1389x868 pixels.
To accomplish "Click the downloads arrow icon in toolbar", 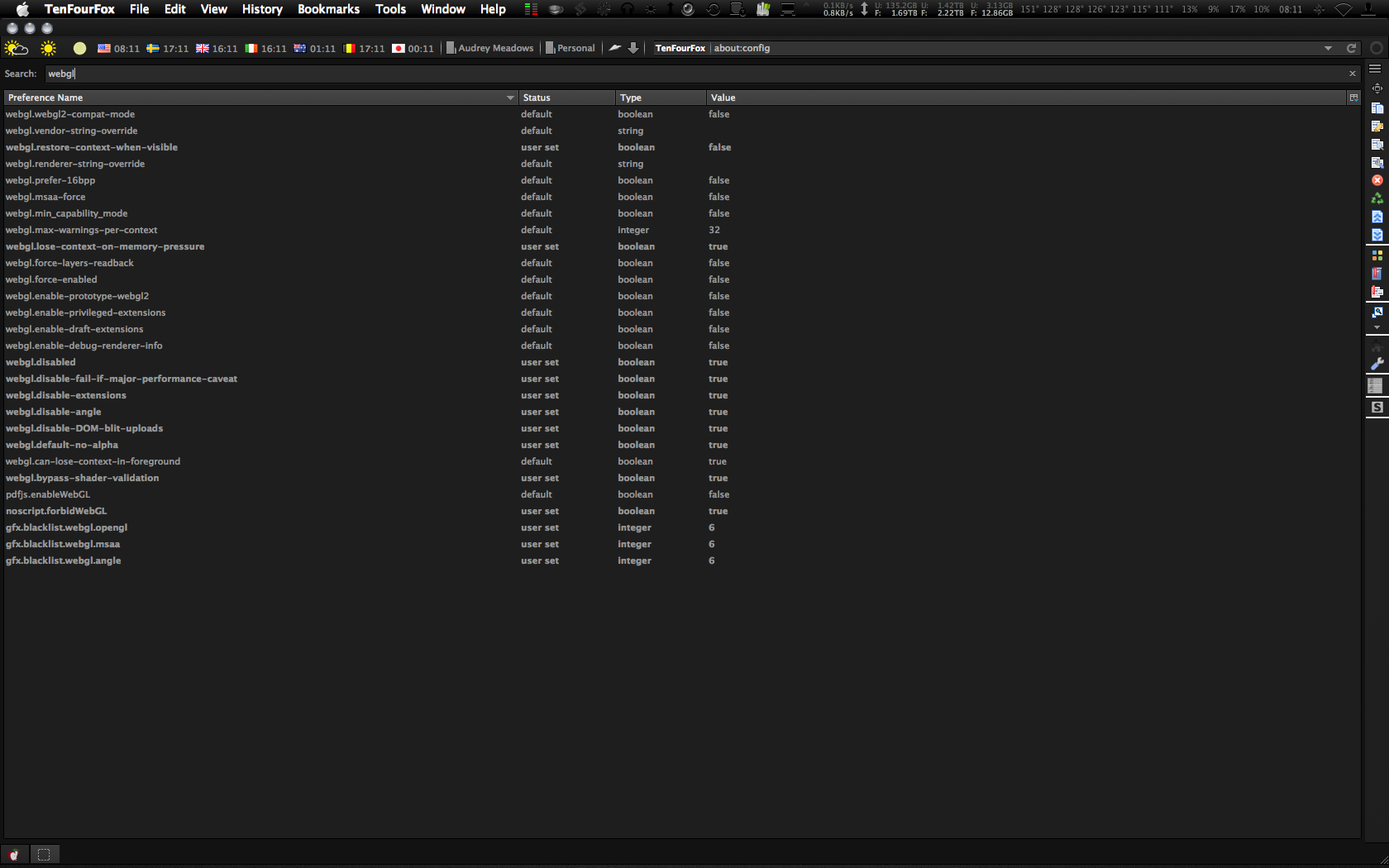I will pyautogui.click(x=633, y=48).
